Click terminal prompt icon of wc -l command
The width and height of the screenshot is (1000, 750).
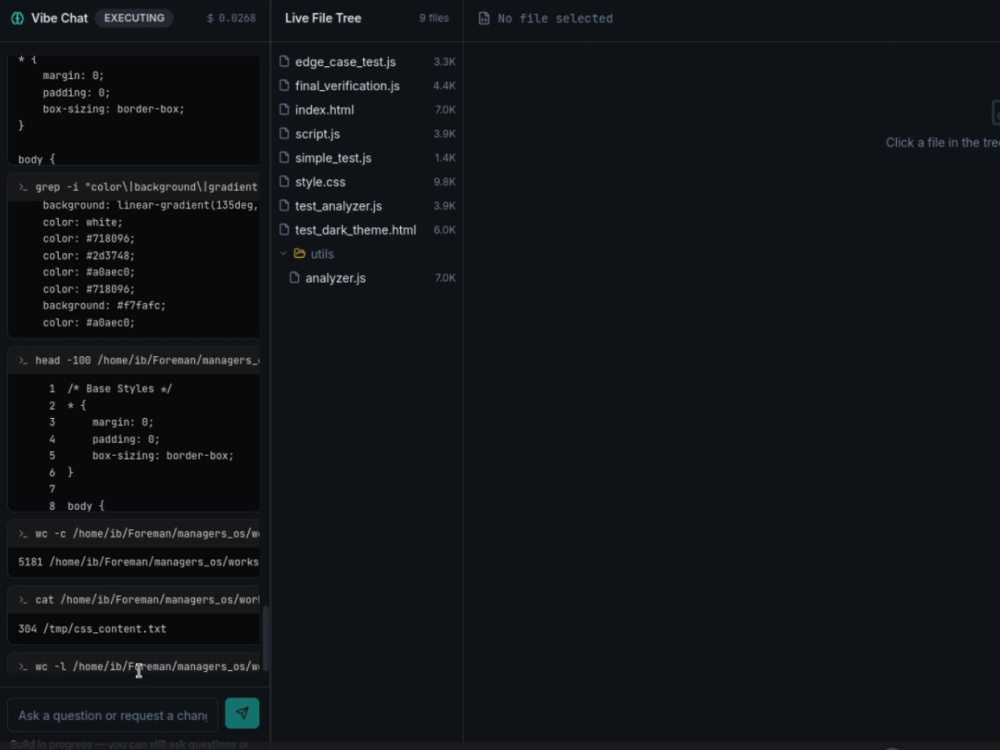pos(24,666)
